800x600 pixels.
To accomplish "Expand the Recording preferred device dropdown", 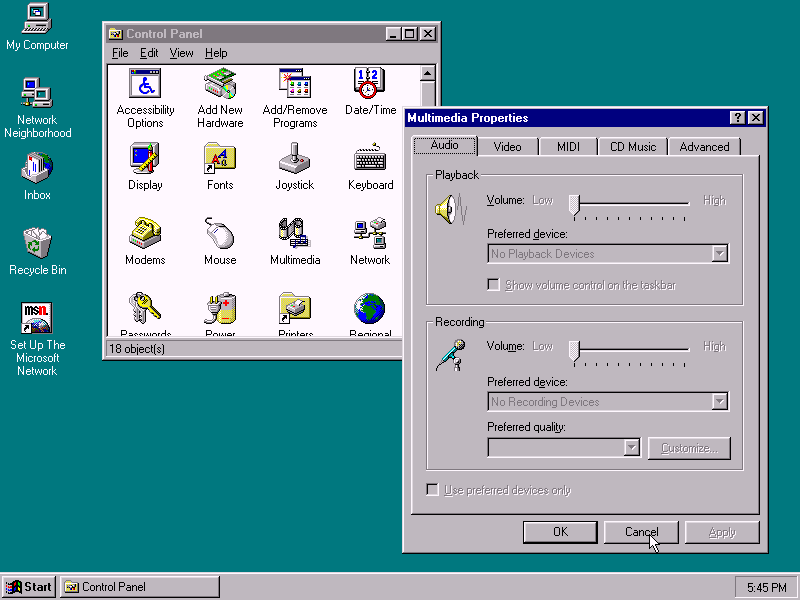I will [719, 402].
